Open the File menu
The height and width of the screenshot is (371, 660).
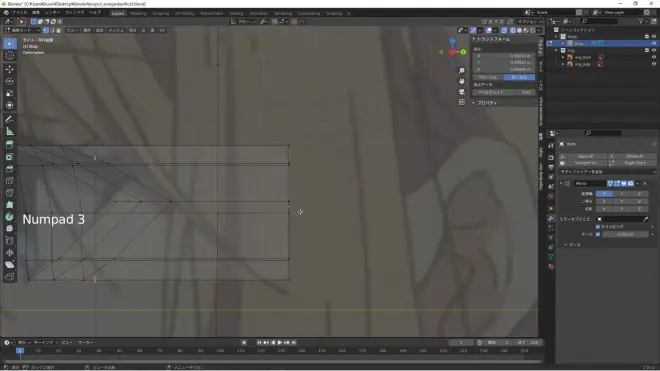(19, 13)
